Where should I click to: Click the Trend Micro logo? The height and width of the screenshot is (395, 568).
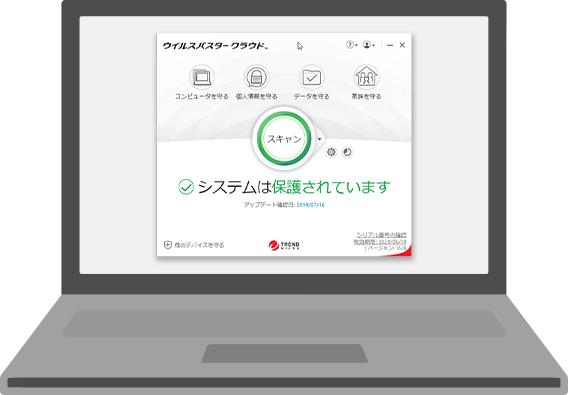pyautogui.click(x=284, y=245)
